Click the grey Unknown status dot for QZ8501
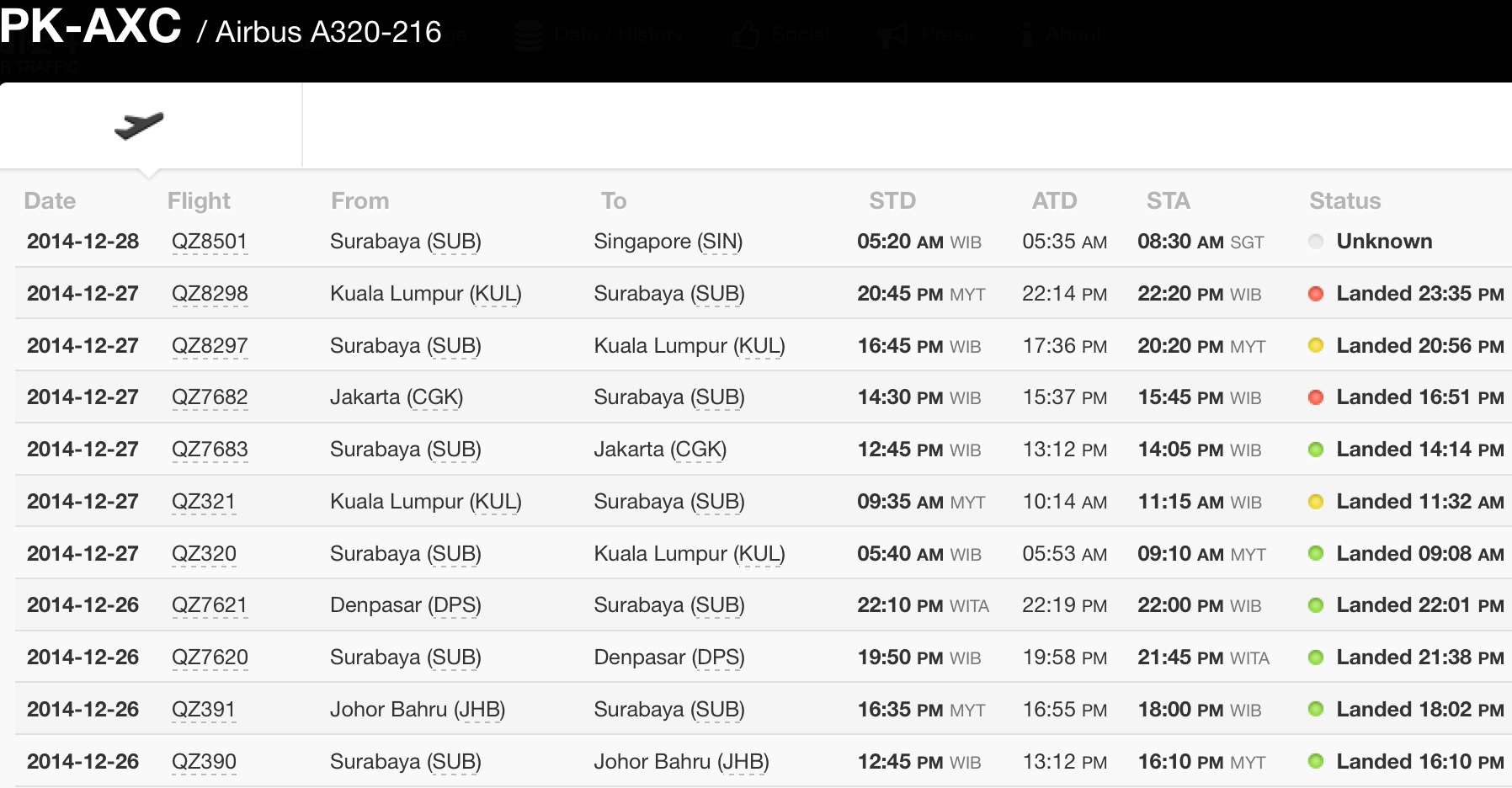1512x788 pixels. [x=1316, y=242]
